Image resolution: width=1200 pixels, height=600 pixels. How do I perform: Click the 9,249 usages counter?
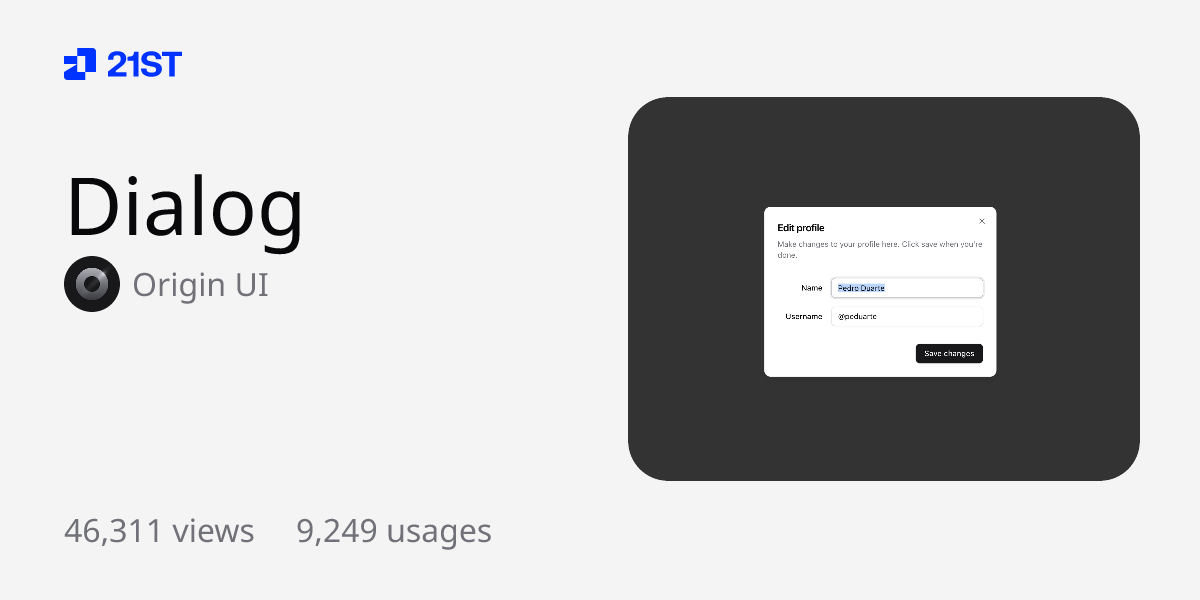click(393, 531)
